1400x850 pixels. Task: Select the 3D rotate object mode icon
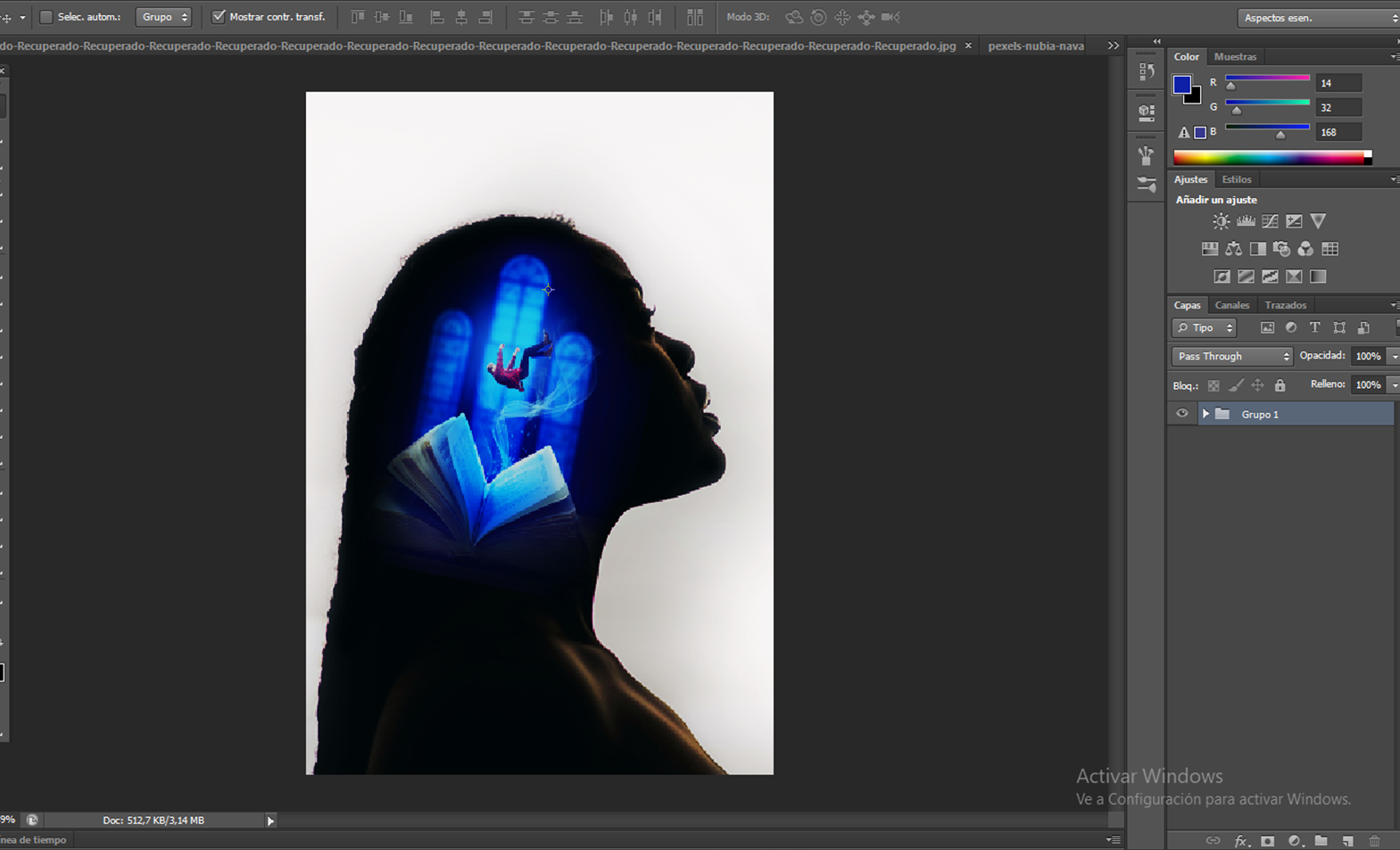point(793,17)
